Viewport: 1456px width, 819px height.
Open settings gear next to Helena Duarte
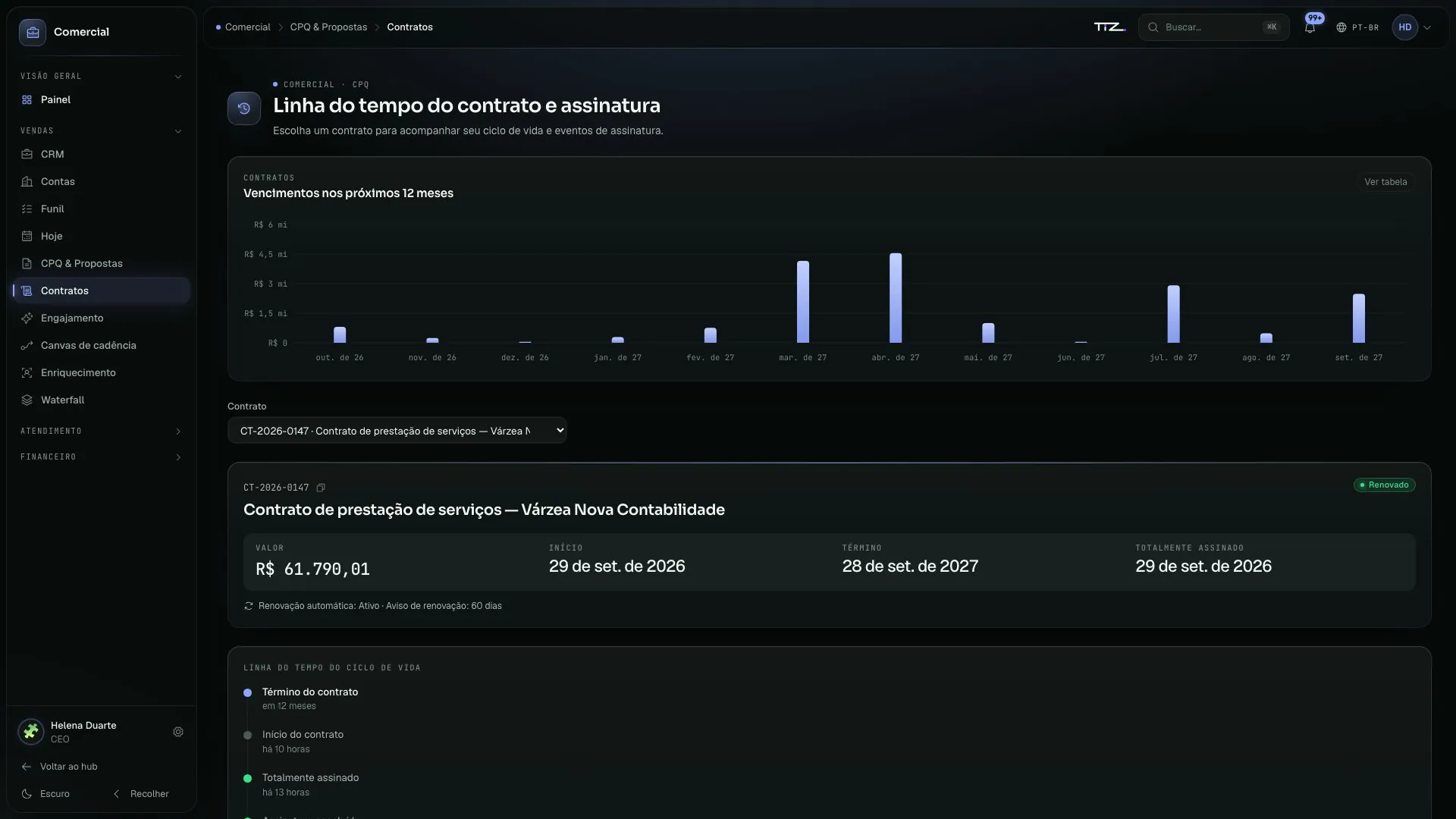click(x=178, y=733)
